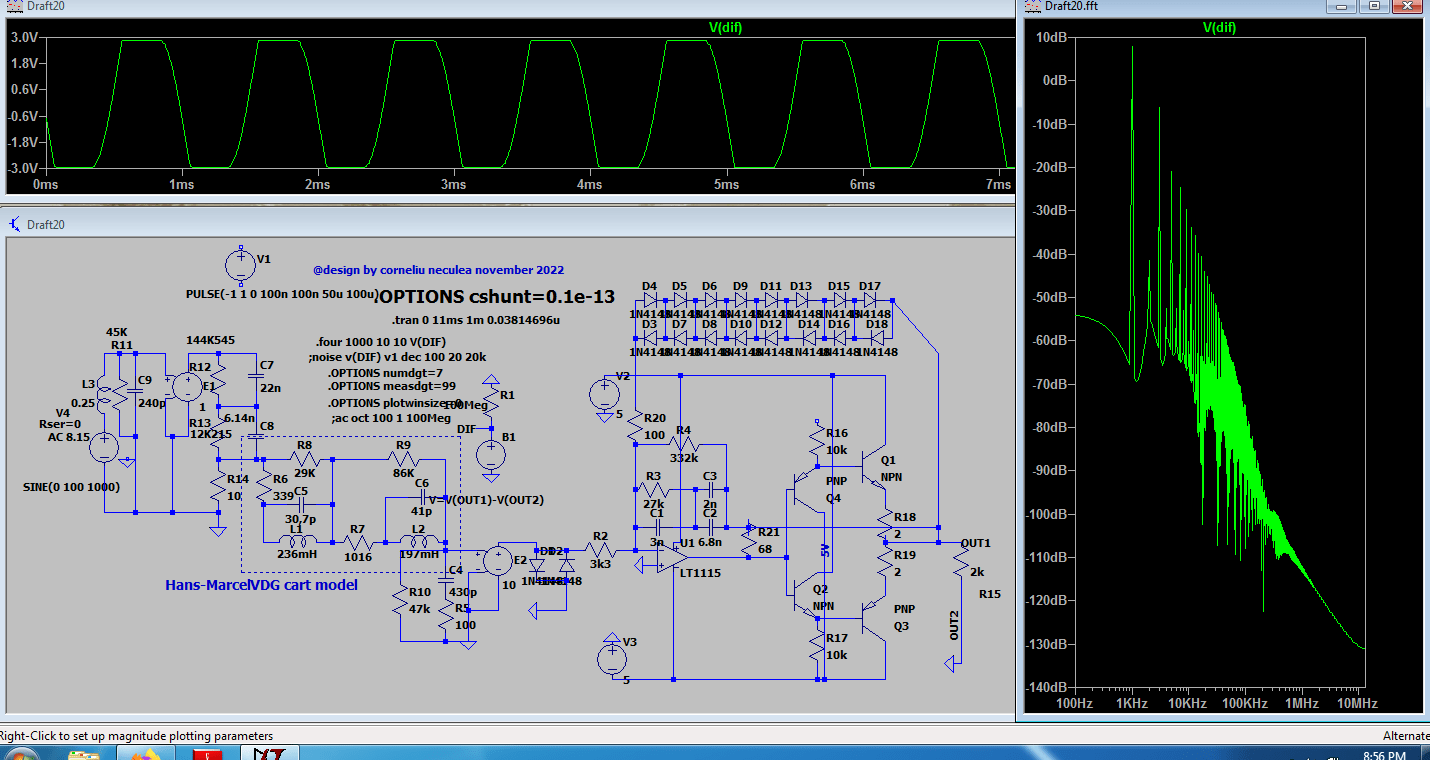Click the Draft20 waveform window icon
Screen dimensions: 1430x760
tap(14, 6)
